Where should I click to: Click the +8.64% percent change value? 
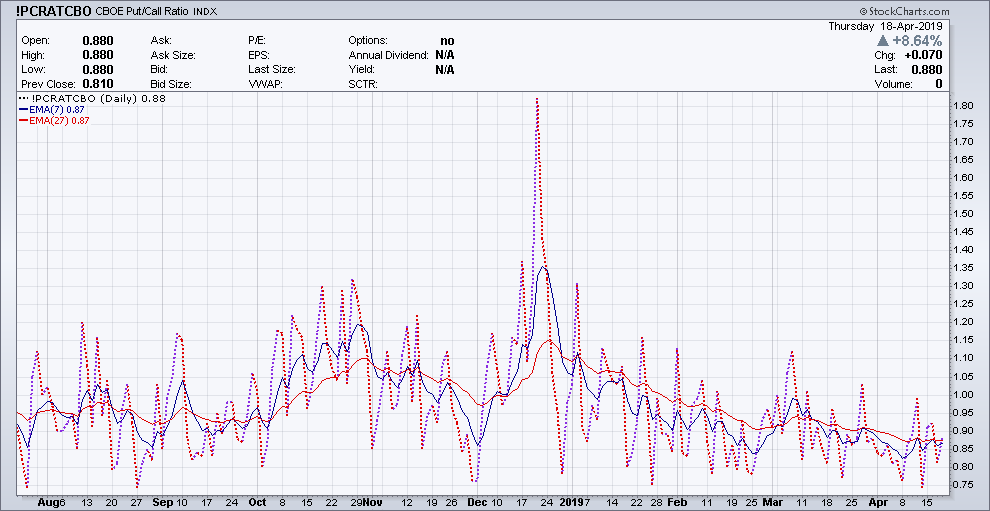pyautogui.click(x=918, y=41)
